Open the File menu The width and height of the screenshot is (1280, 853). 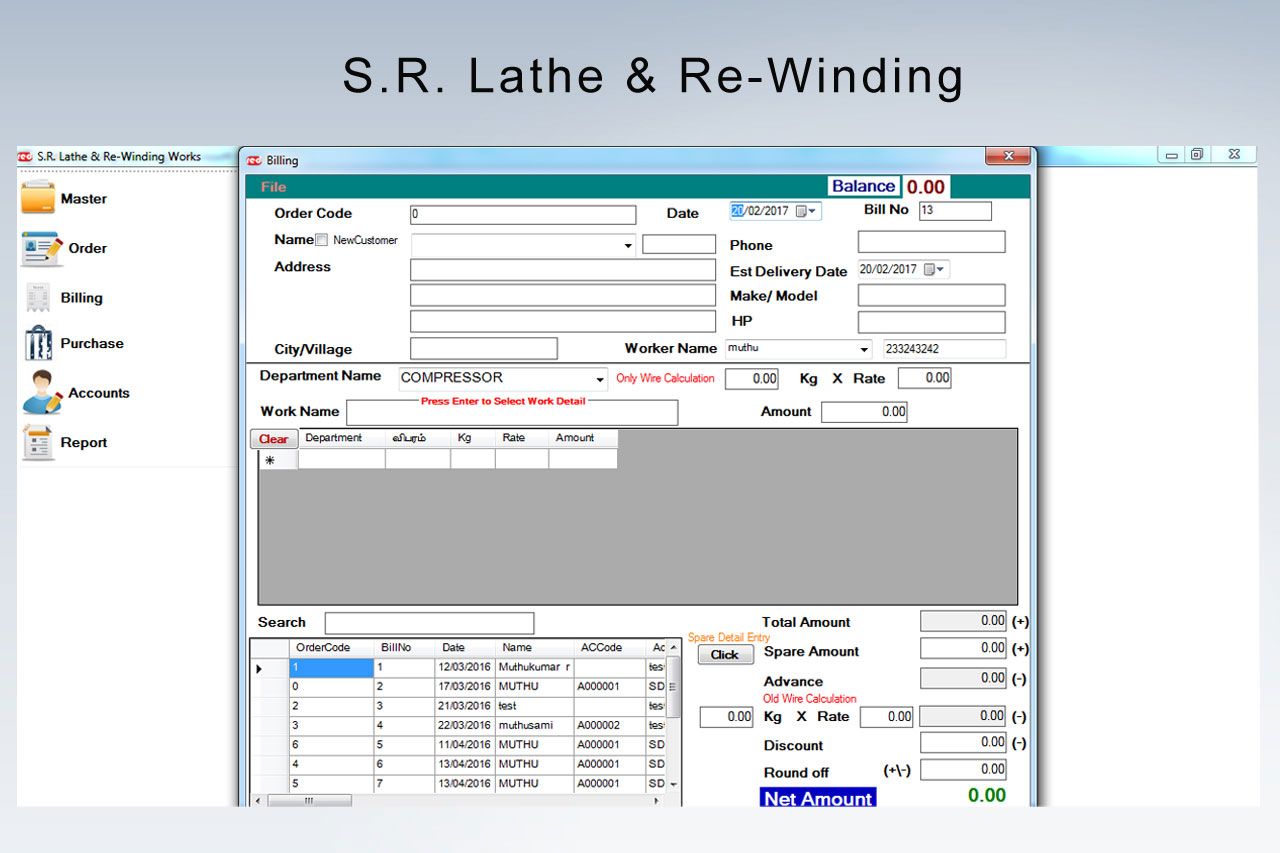click(273, 187)
